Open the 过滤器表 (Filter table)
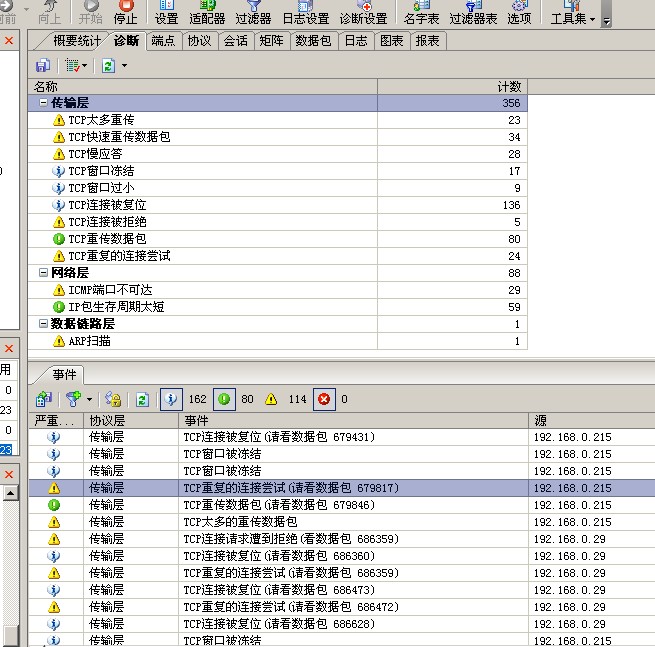The image size is (655, 647). click(473, 13)
